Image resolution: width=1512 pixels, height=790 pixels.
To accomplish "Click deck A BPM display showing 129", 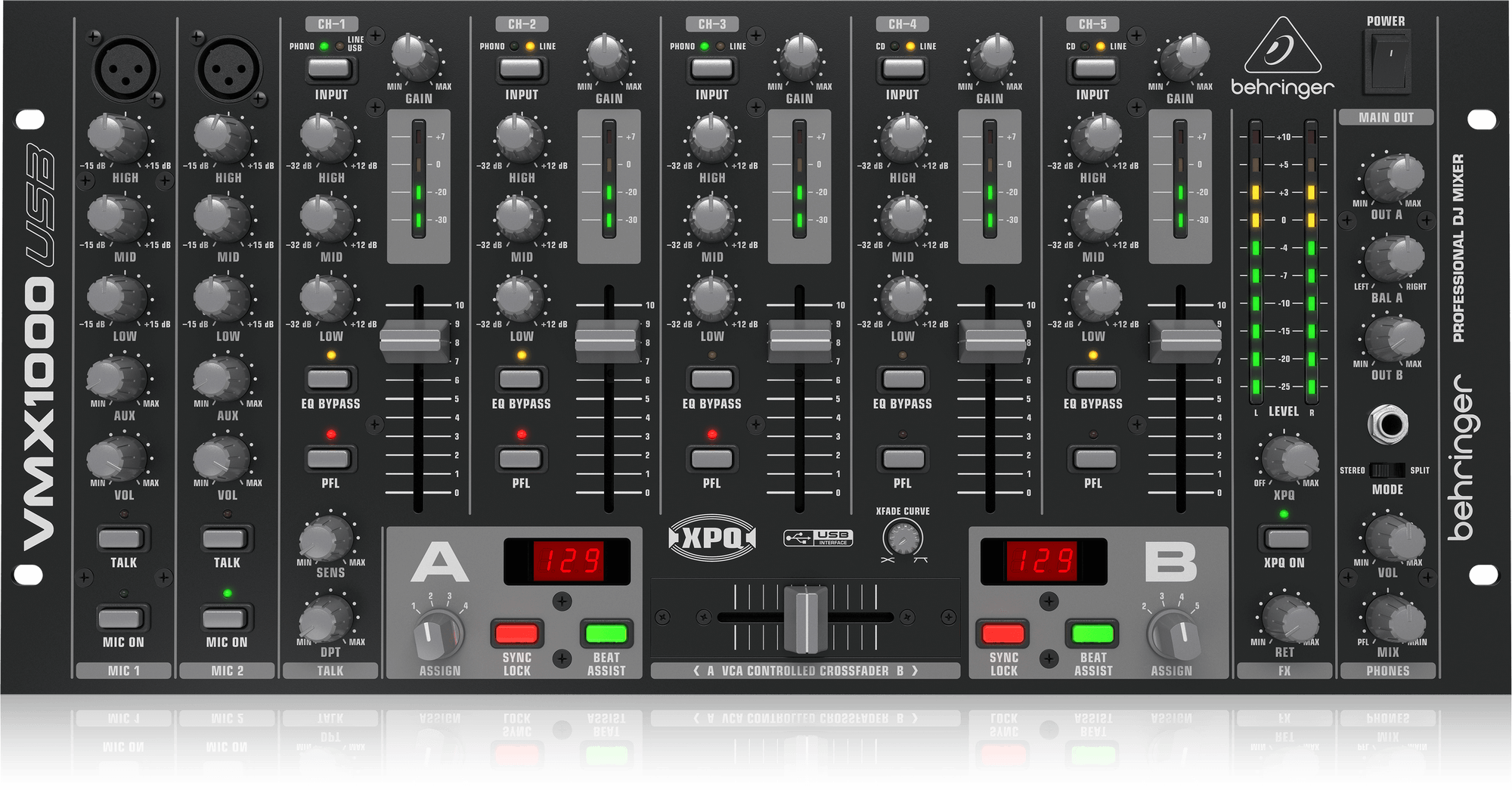I will 567,562.
